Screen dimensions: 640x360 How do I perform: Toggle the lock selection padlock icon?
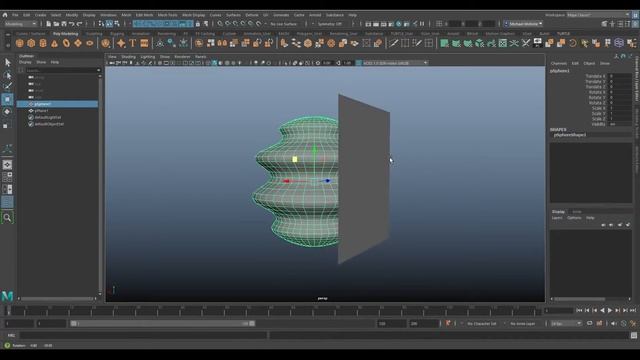(x=198, y=24)
